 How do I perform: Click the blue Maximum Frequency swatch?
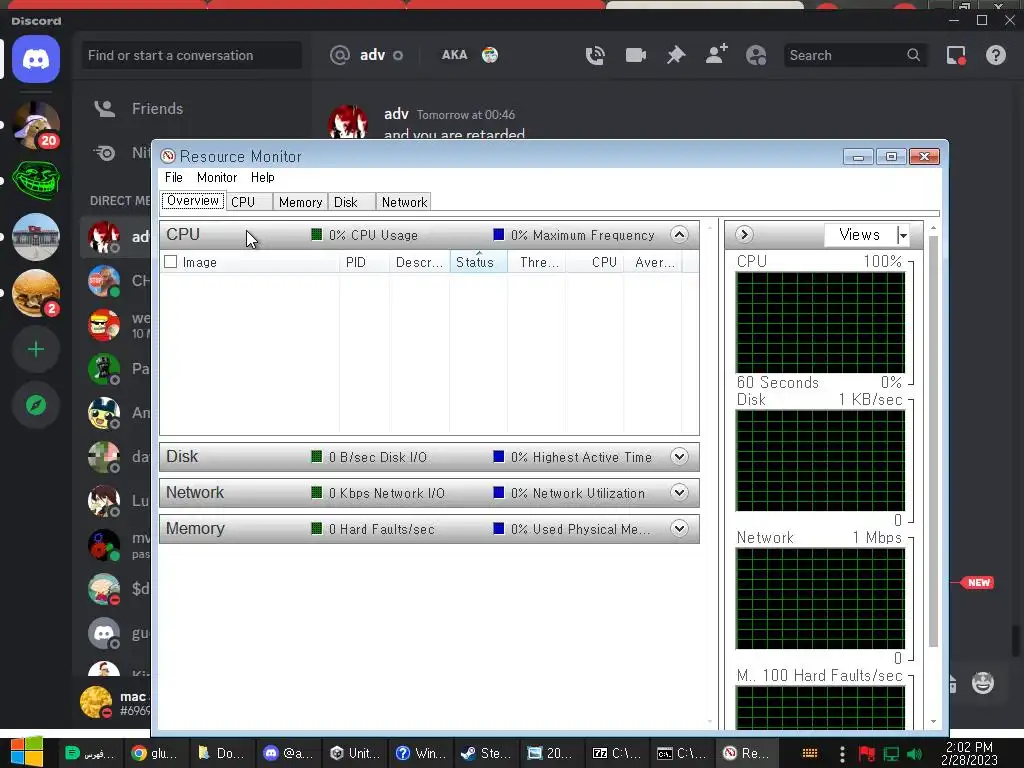(499, 234)
